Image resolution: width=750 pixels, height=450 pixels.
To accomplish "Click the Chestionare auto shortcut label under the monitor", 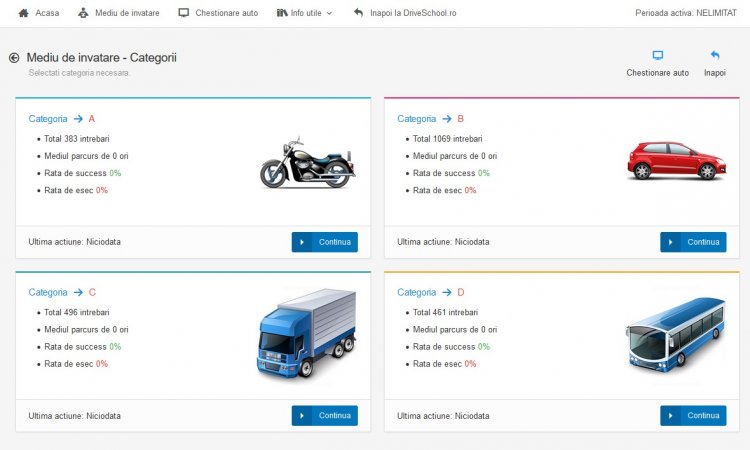I will coord(658,73).
